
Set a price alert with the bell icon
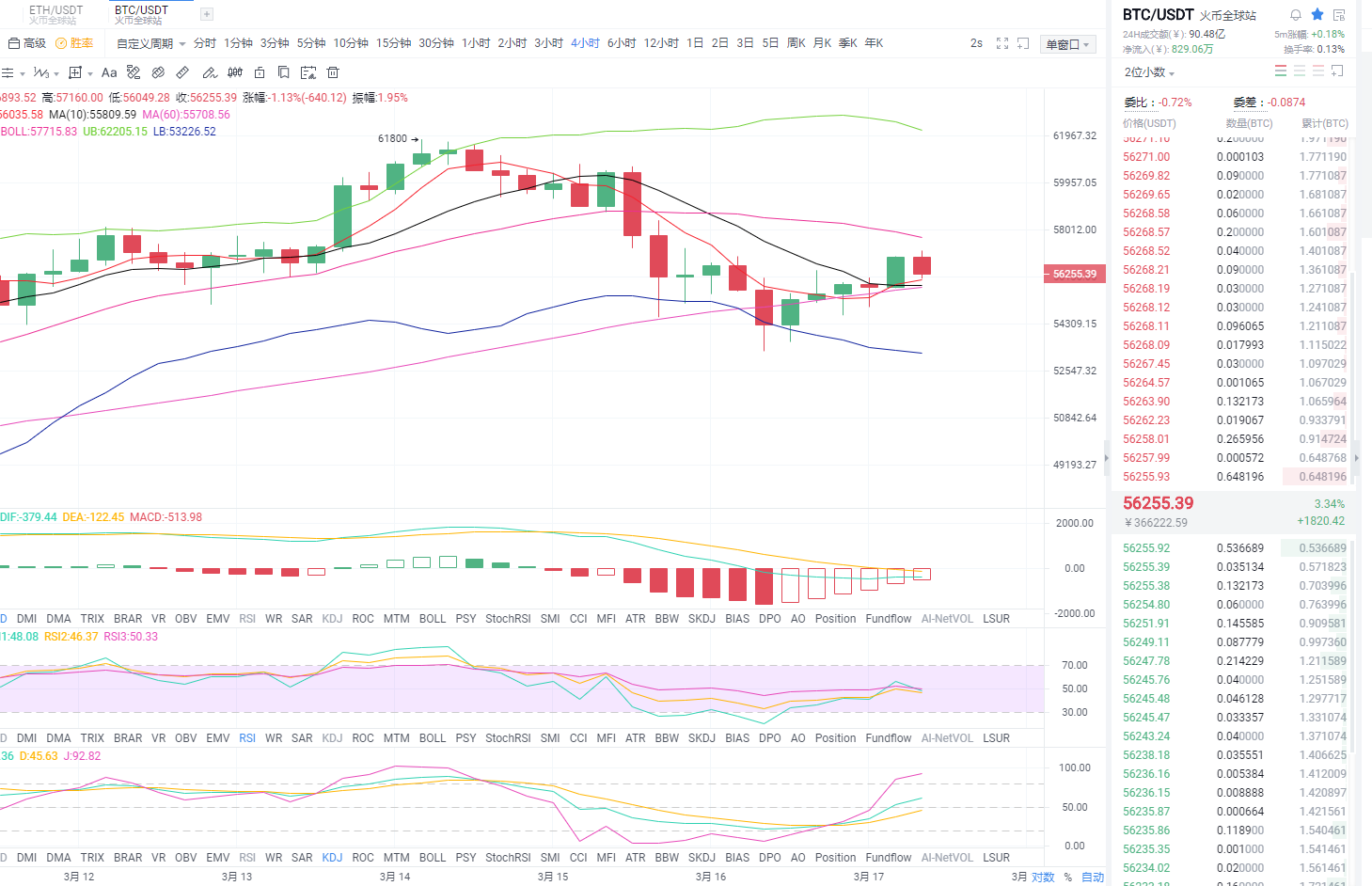coord(1296,15)
